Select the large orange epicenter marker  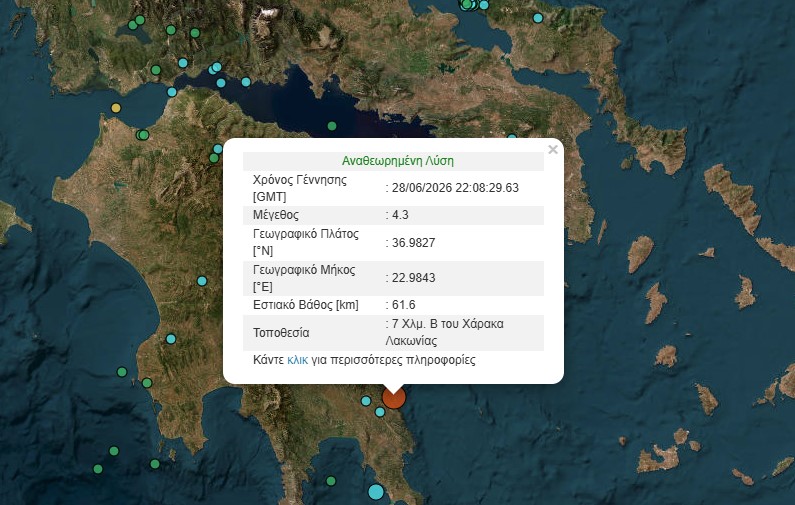click(393, 396)
